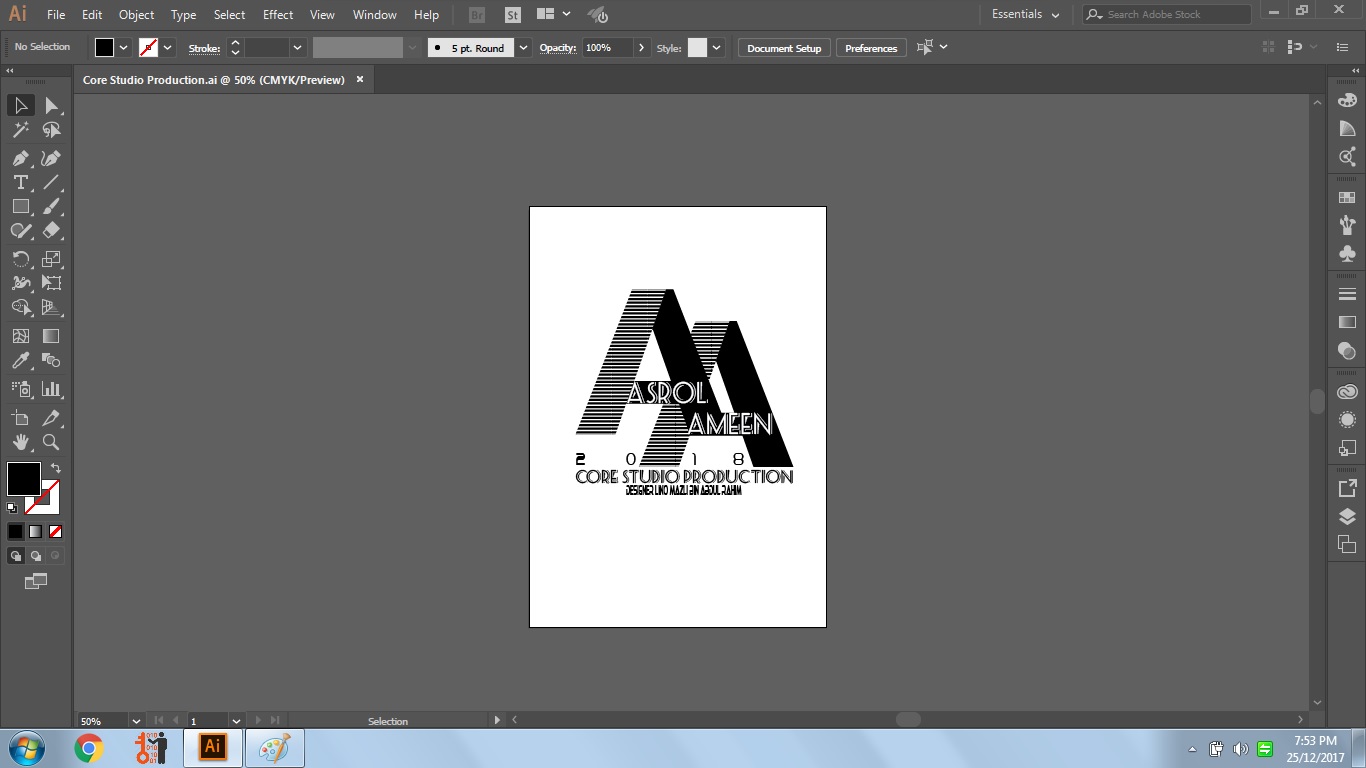Image resolution: width=1366 pixels, height=768 pixels.
Task: Select the Paintbrush tool
Action: pyautogui.click(x=51, y=206)
